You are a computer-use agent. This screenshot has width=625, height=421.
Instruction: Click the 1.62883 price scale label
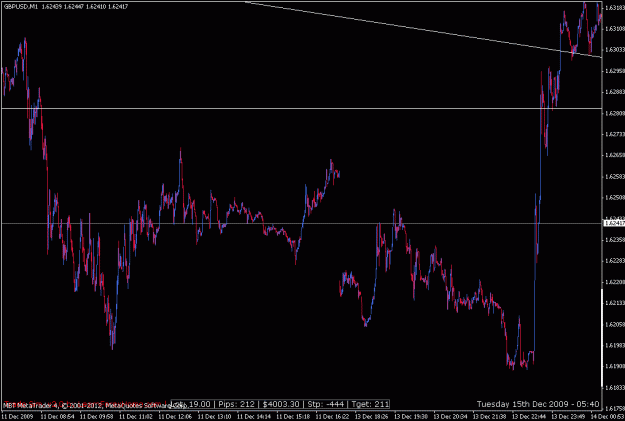[615, 92]
